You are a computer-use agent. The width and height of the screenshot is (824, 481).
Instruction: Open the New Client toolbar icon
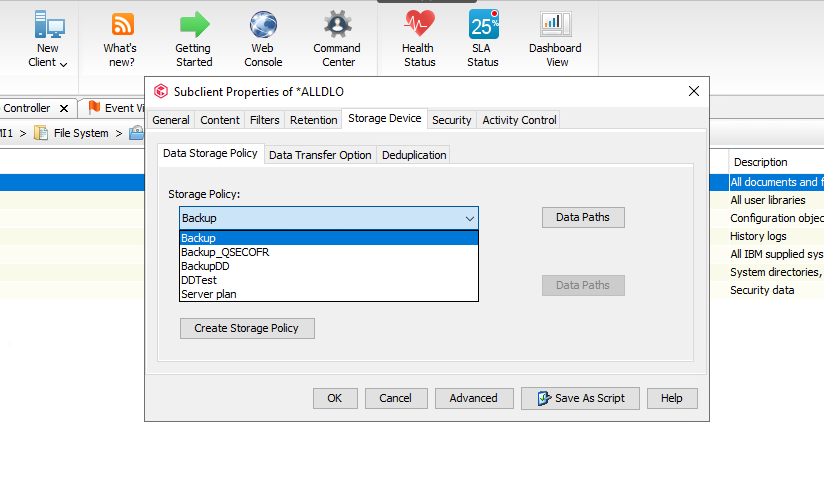tap(49, 25)
